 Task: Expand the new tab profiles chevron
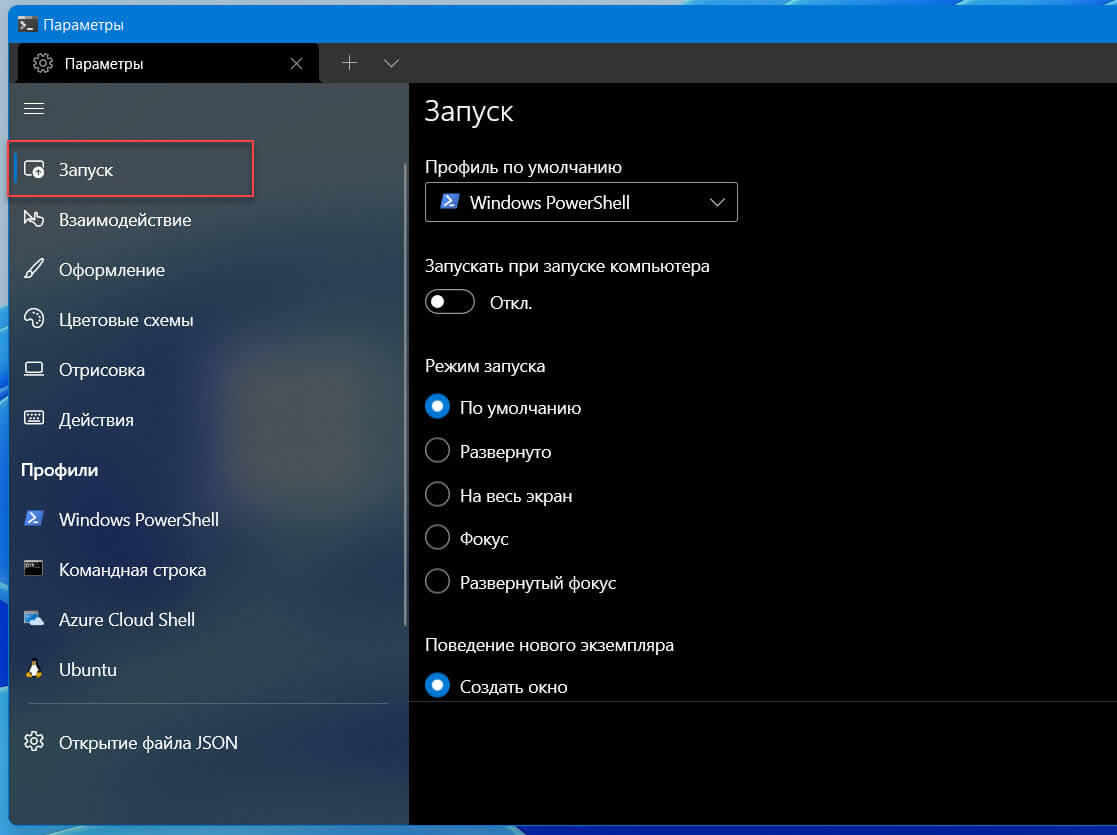pyautogui.click(x=391, y=63)
